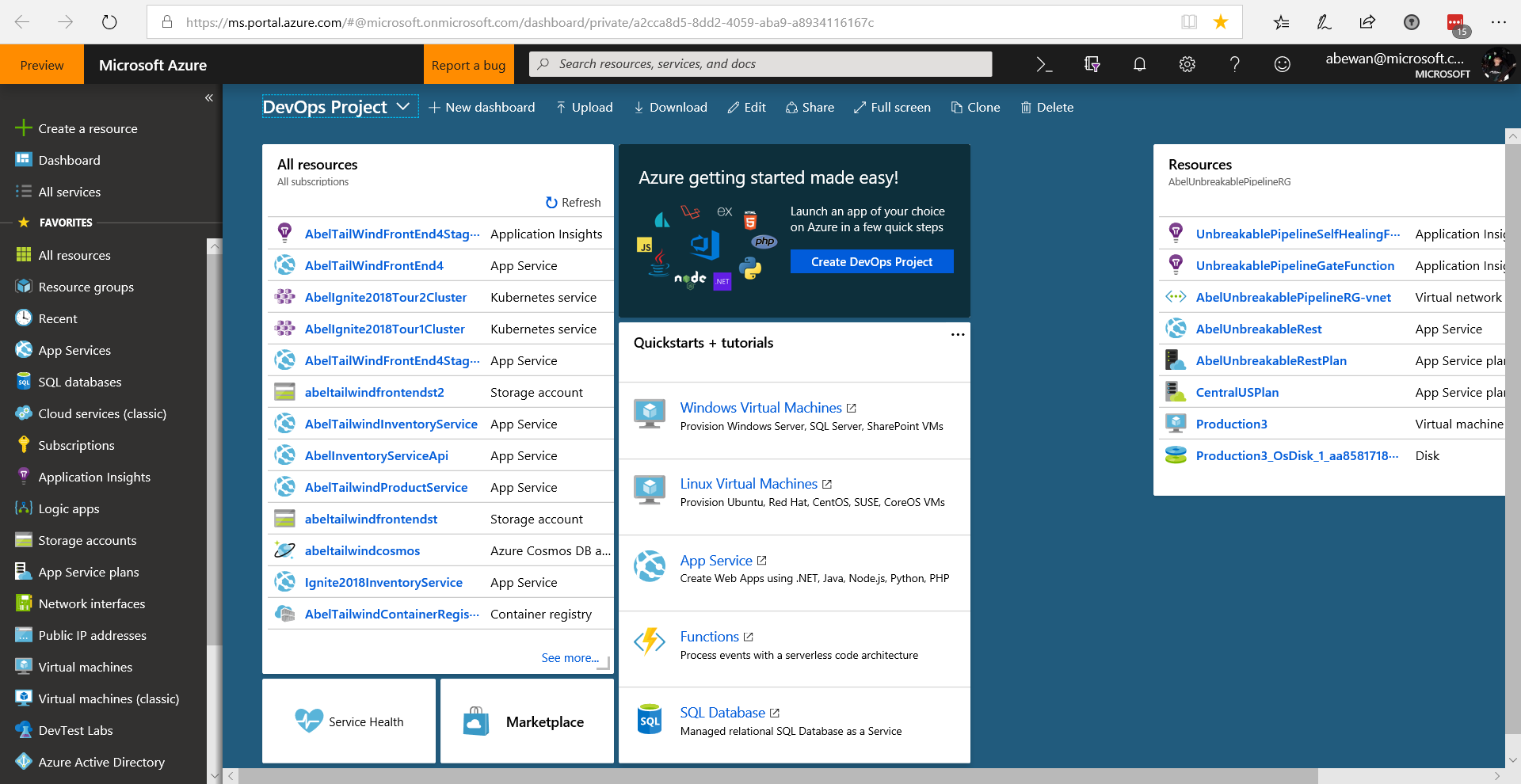
Task: Click Edit dashboard button
Action: pos(746,107)
